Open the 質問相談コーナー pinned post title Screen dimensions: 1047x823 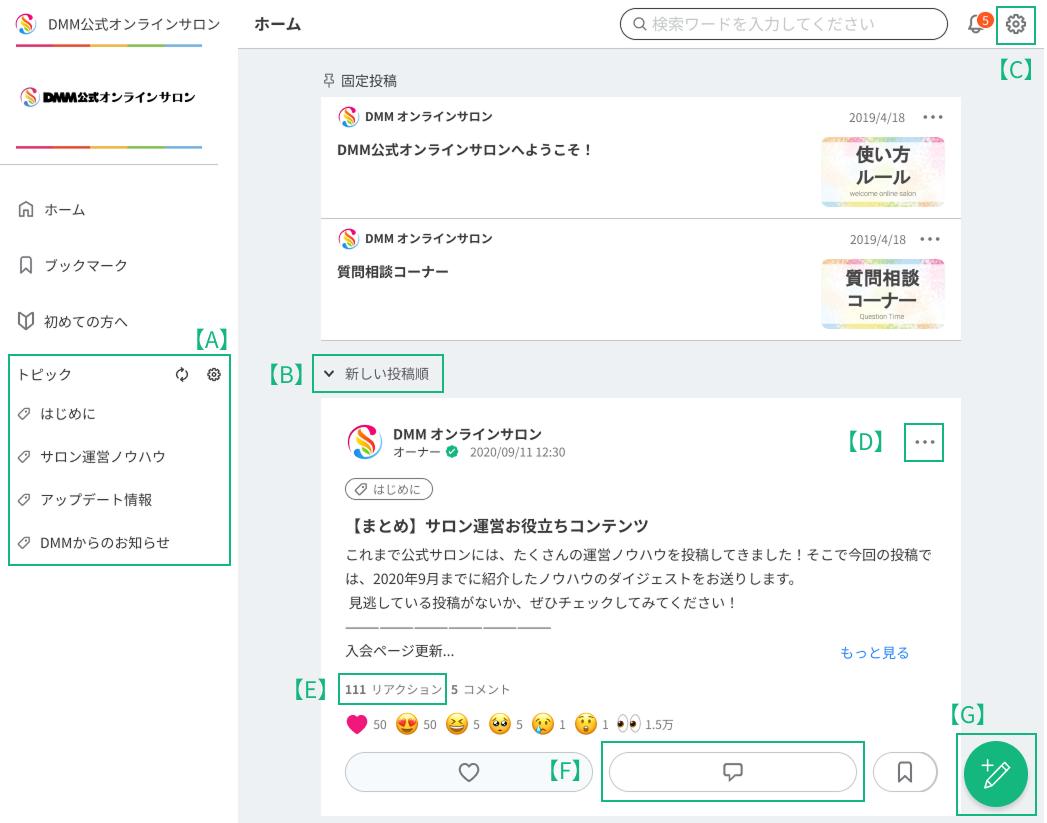coord(393,272)
